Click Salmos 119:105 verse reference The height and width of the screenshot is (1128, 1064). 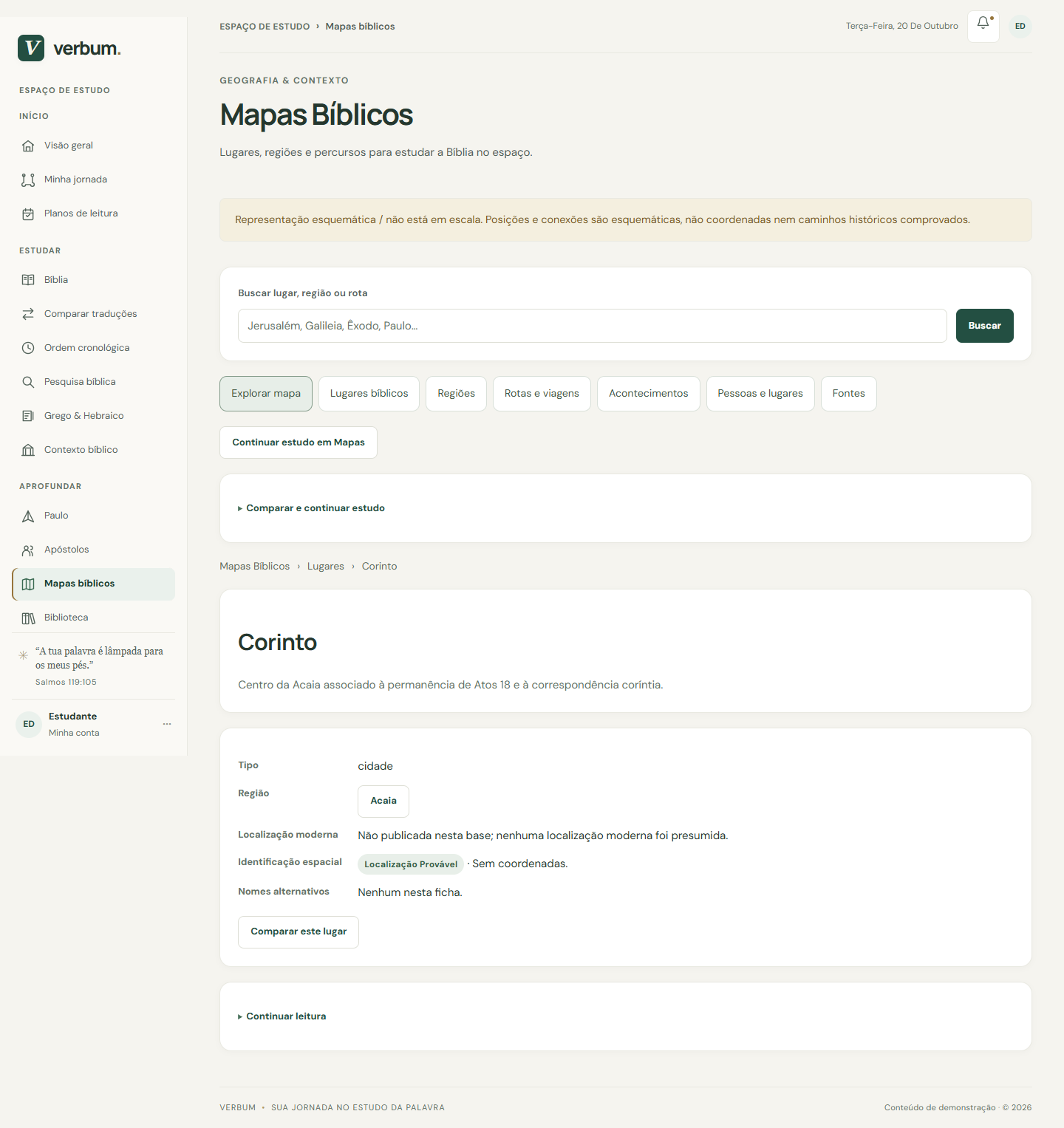(66, 683)
